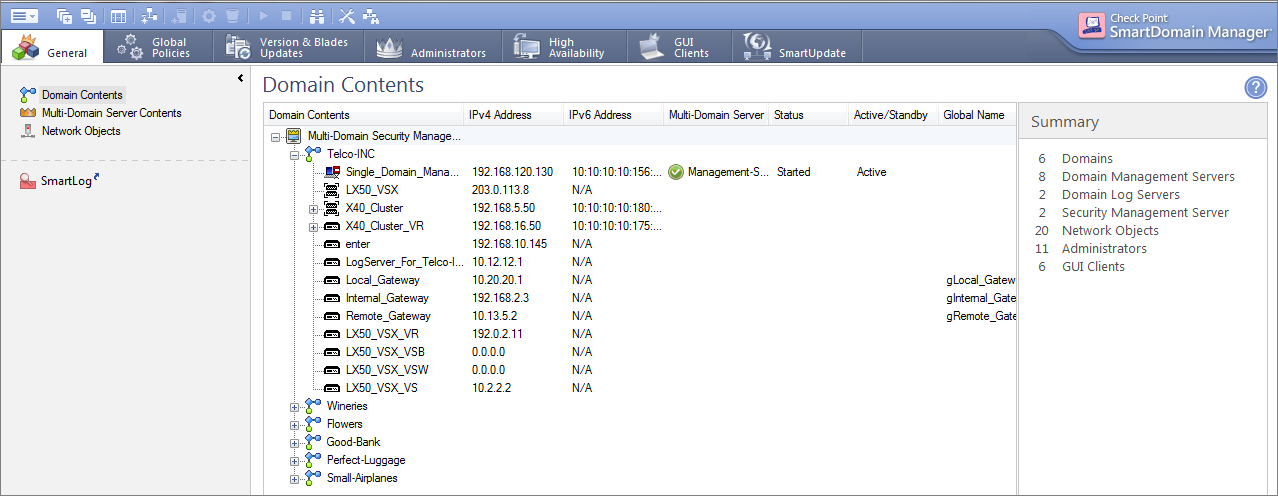Sort by IPv4 Address column header
Viewport: 1278px width, 496px height.
513,115
